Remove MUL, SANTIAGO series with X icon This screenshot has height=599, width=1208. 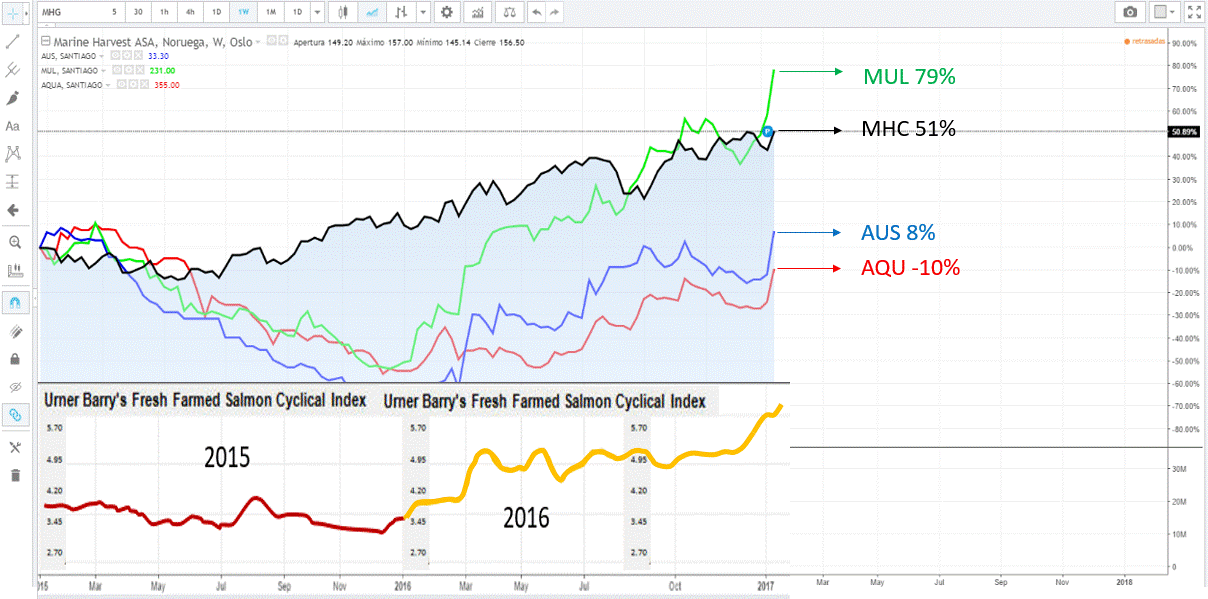140,70
